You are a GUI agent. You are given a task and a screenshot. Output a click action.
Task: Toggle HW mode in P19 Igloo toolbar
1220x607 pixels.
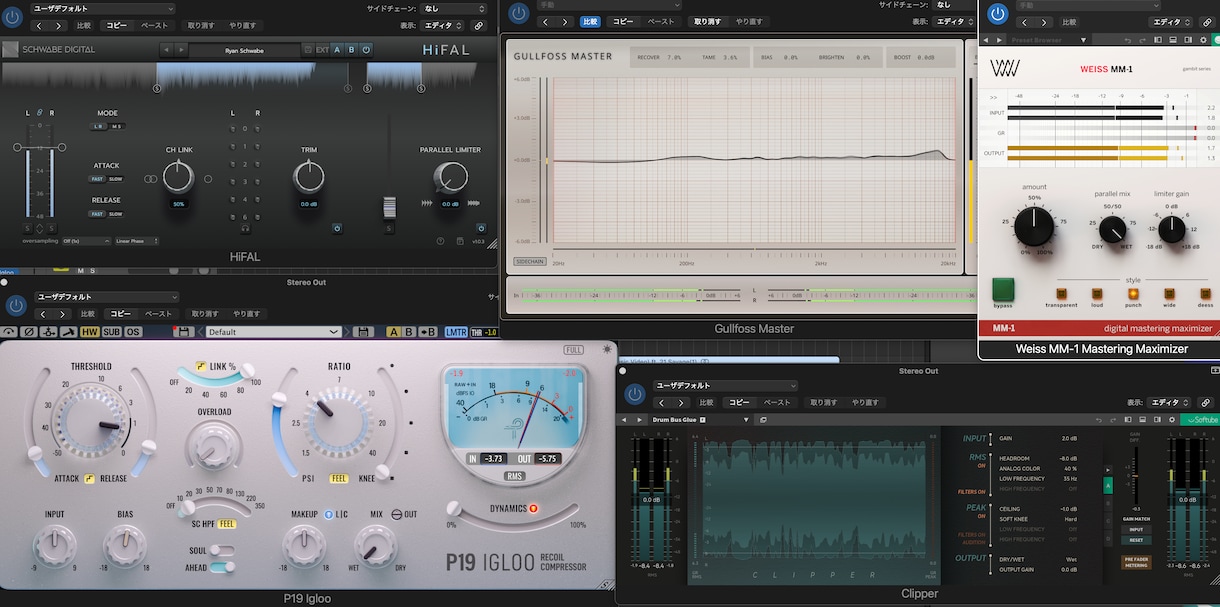tap(89, 332)
